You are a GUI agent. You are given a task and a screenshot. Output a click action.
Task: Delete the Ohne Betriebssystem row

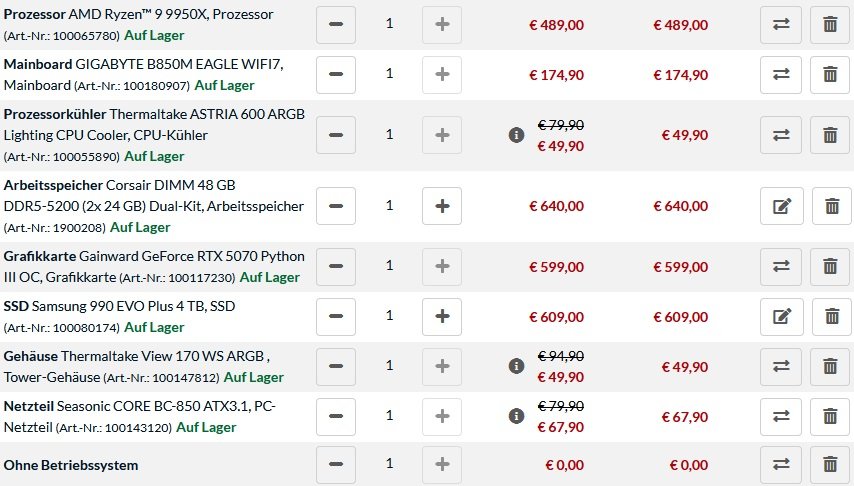(830, 465)
